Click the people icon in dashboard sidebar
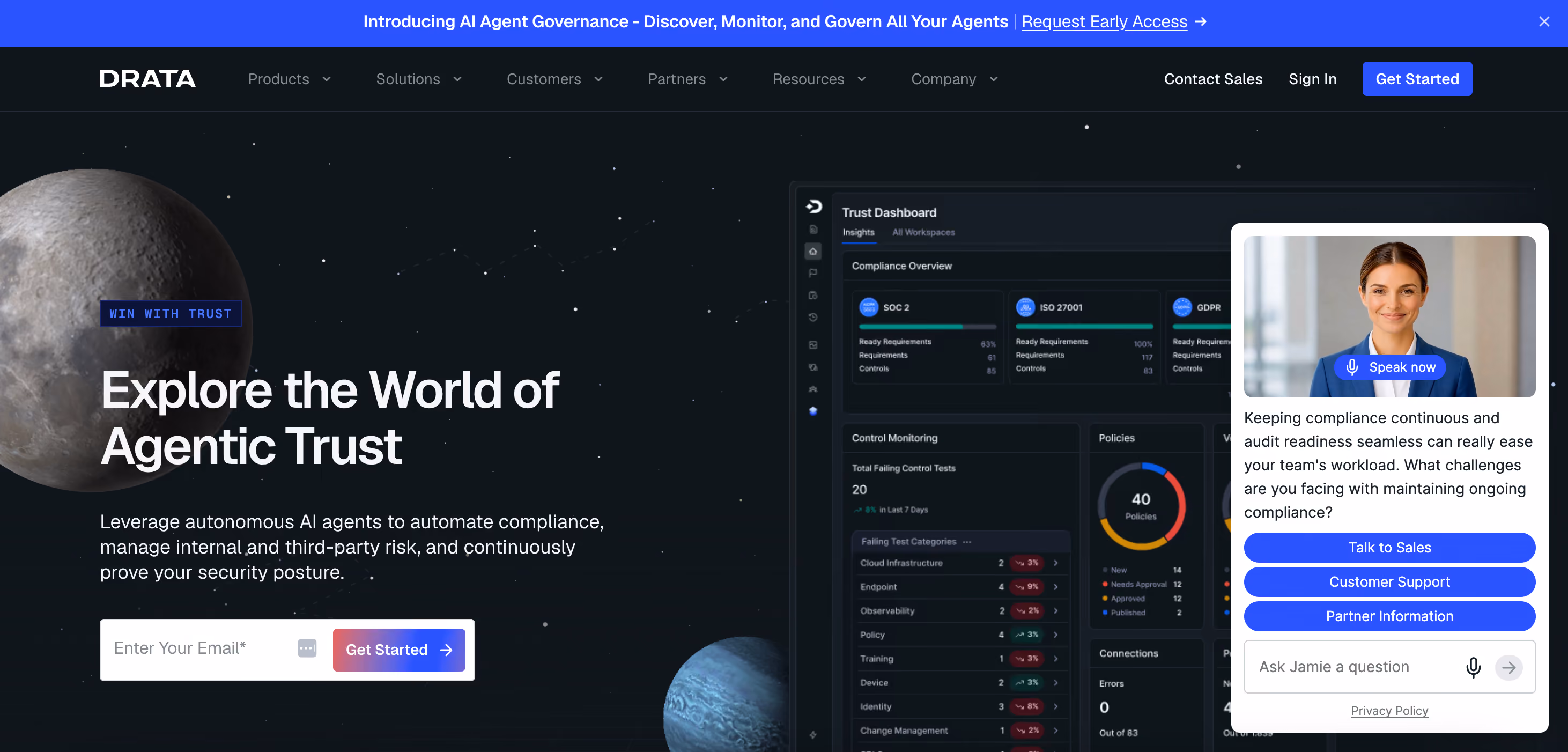 [x=812, y=389]
